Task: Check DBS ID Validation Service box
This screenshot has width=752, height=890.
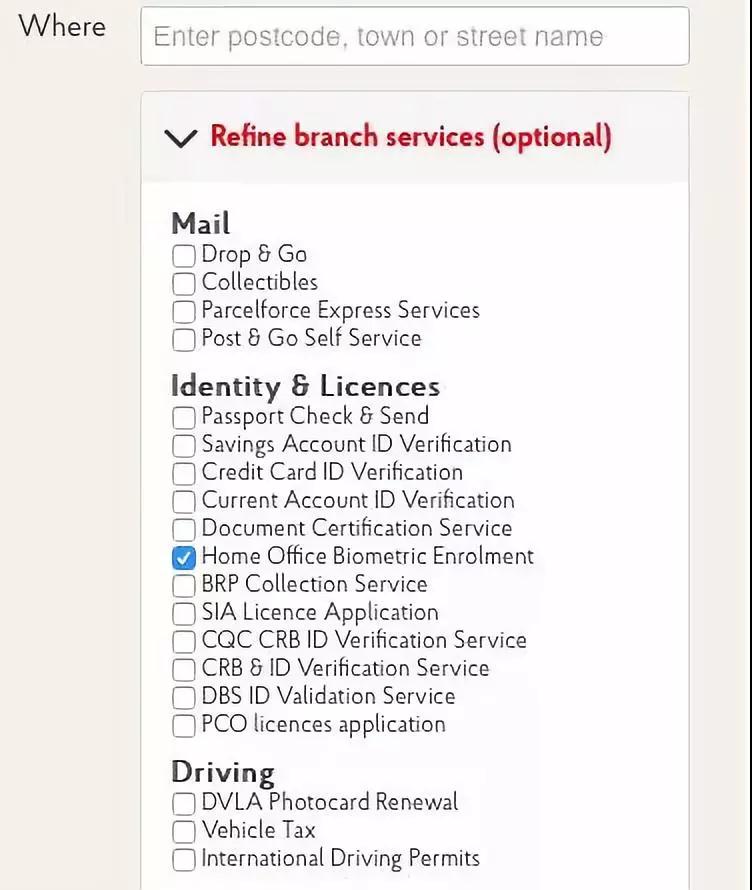Action: point(184,698)
